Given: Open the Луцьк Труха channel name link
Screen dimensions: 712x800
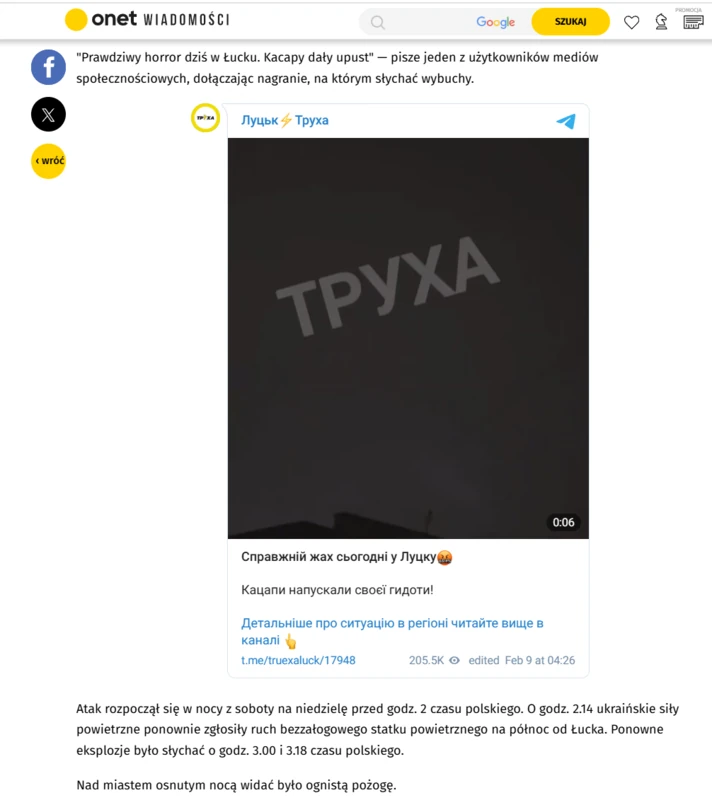Looking at the screenshot, I should pos(285,120).
